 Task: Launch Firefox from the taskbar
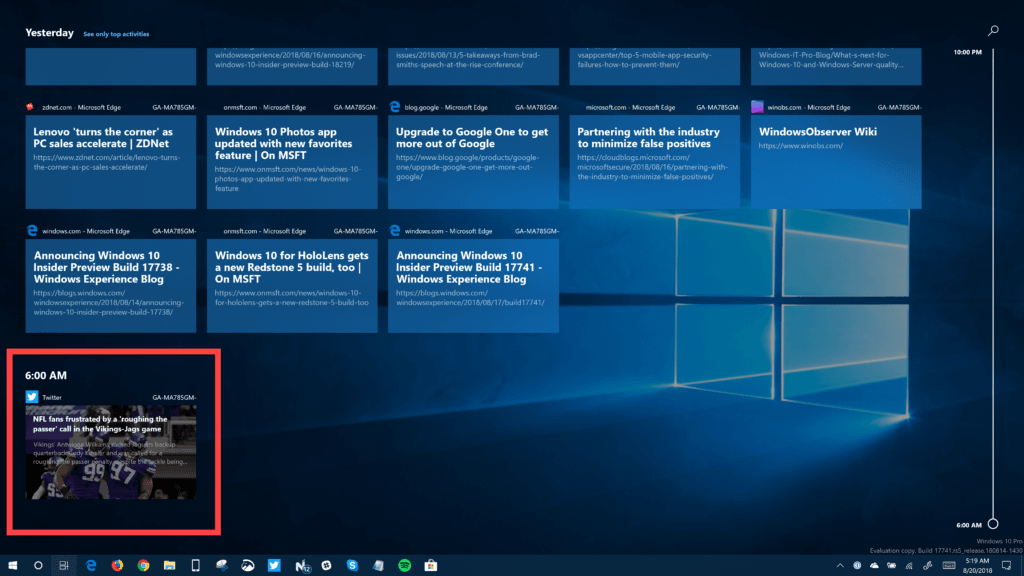click(116, 565)
